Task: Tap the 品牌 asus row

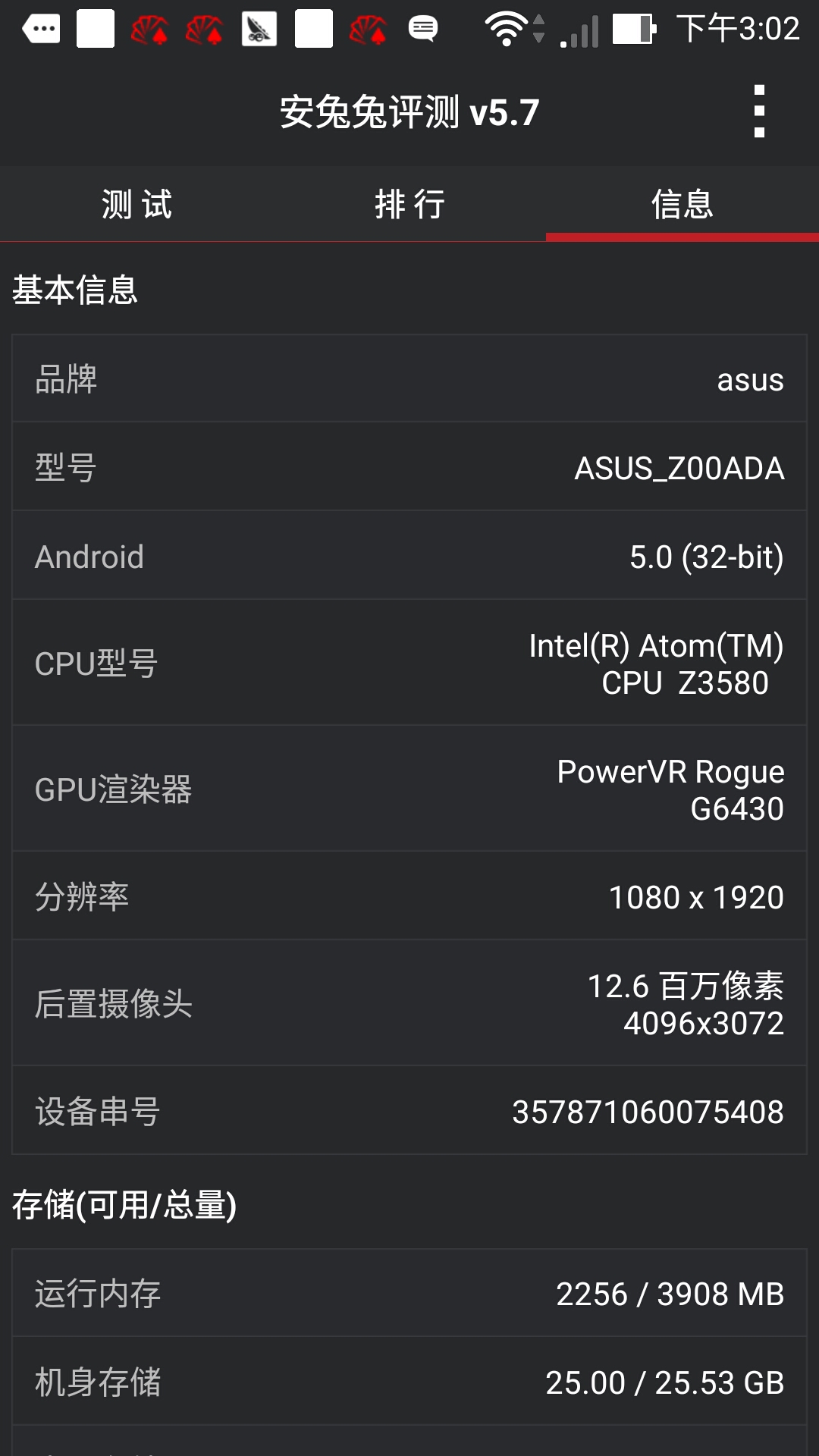Action: click(409, 378)
